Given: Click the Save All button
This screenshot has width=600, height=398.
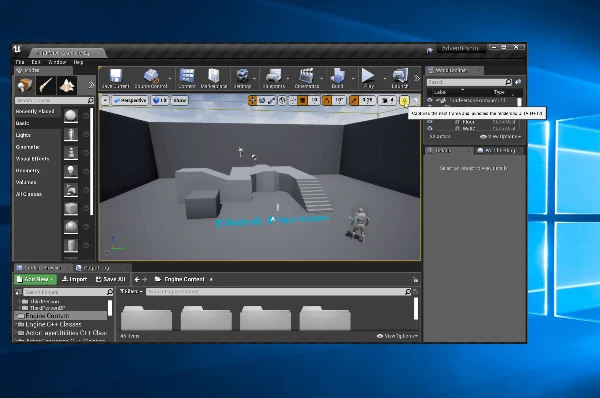Looking at the screenshot, I should [x=111, y=279].
